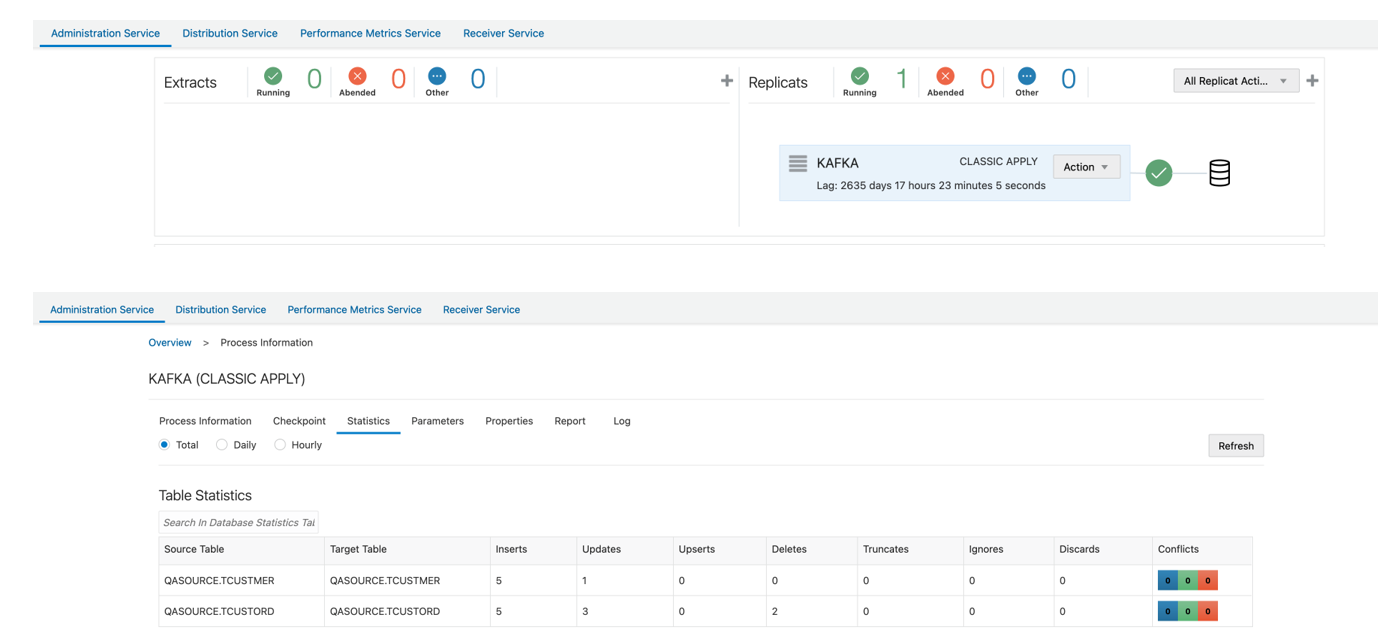Click QASOURCE.TCUSTORD in Target Table column

click(x=385, y=611)
